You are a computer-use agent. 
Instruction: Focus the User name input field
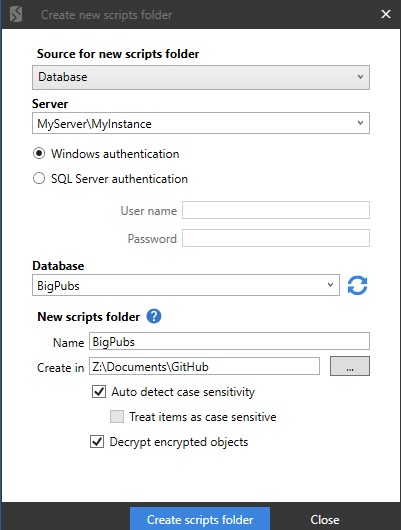coord(276,210)
